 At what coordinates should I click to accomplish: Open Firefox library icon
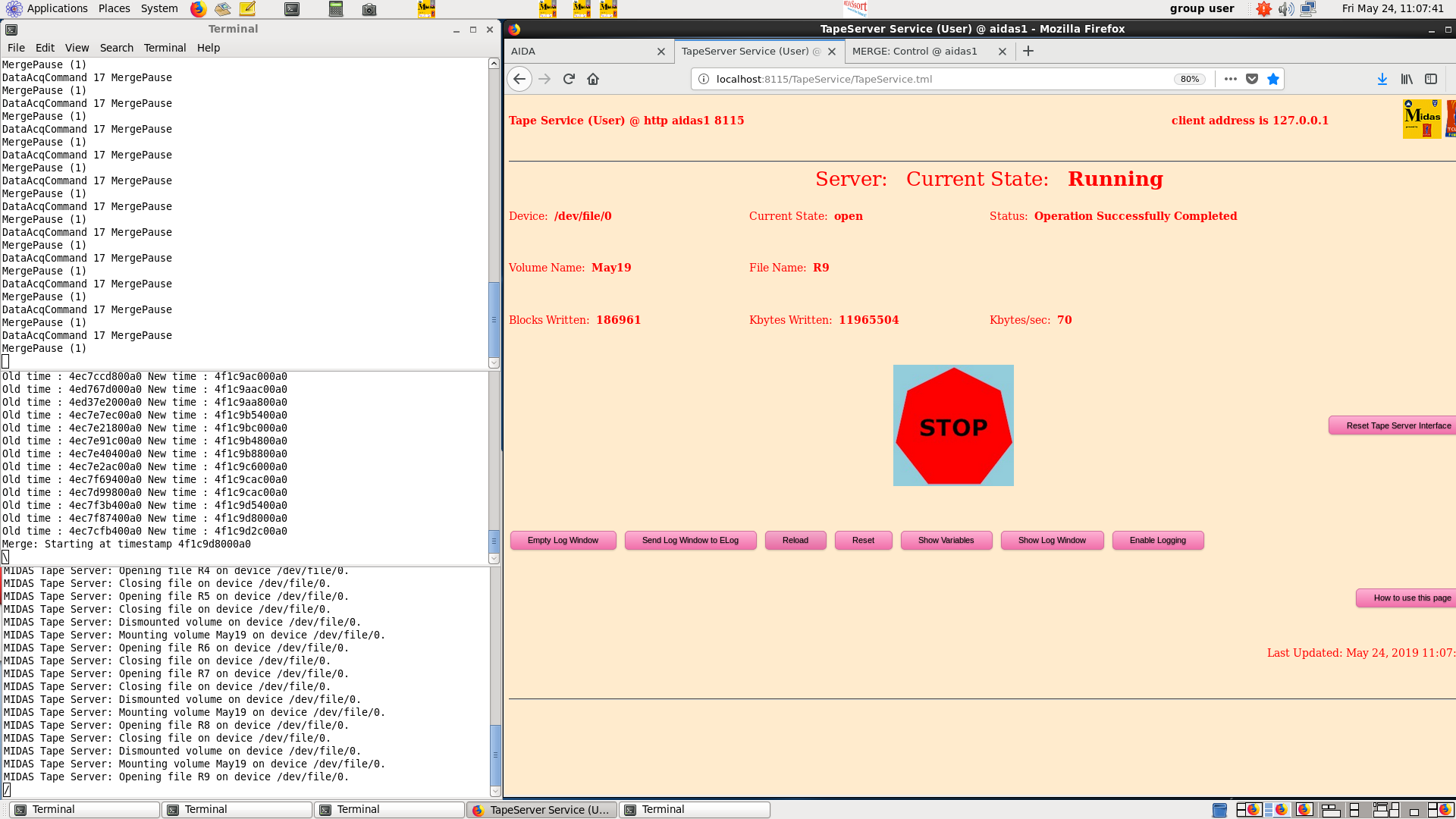click(x=1407, y=79)
